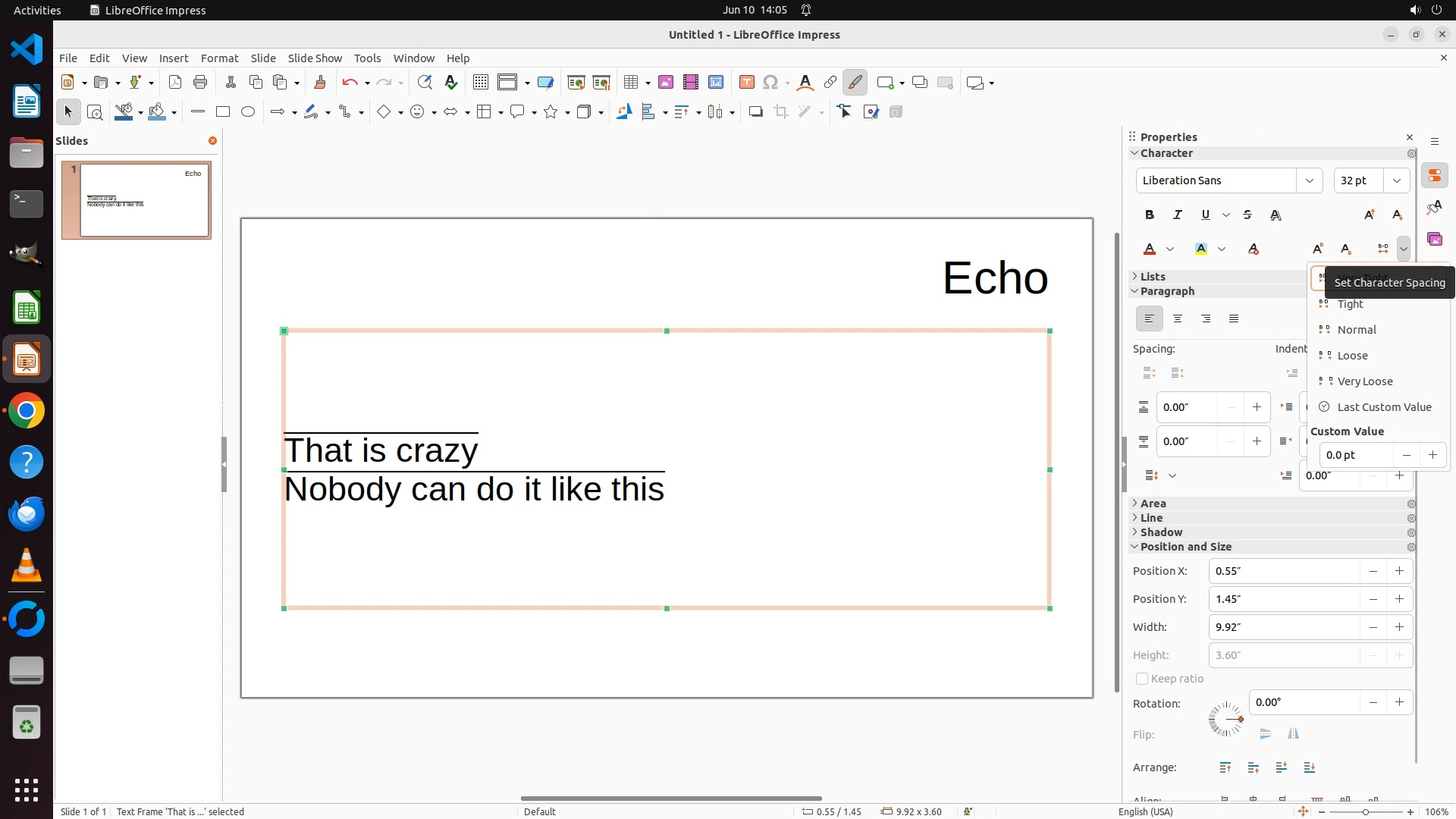Enable the Keep ratio checkbox
Screen dimensions: 1456x819
pyautogui.click(x=1142, y=679)
